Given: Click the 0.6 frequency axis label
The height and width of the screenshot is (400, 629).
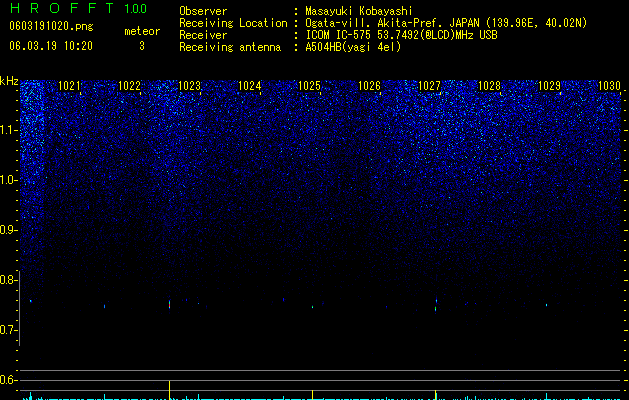Looking at the screenshot, I should point(8,380).
